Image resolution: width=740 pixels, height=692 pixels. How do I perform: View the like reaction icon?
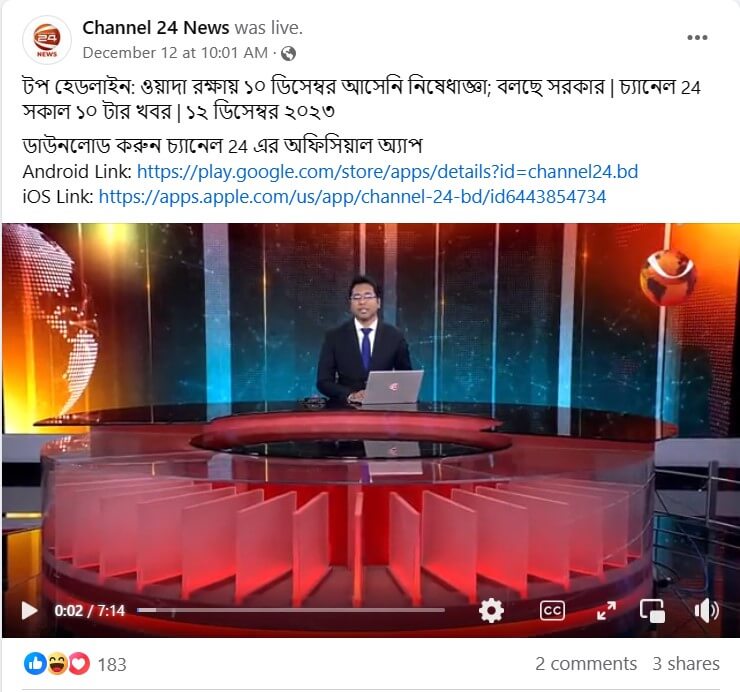[35, 664]
